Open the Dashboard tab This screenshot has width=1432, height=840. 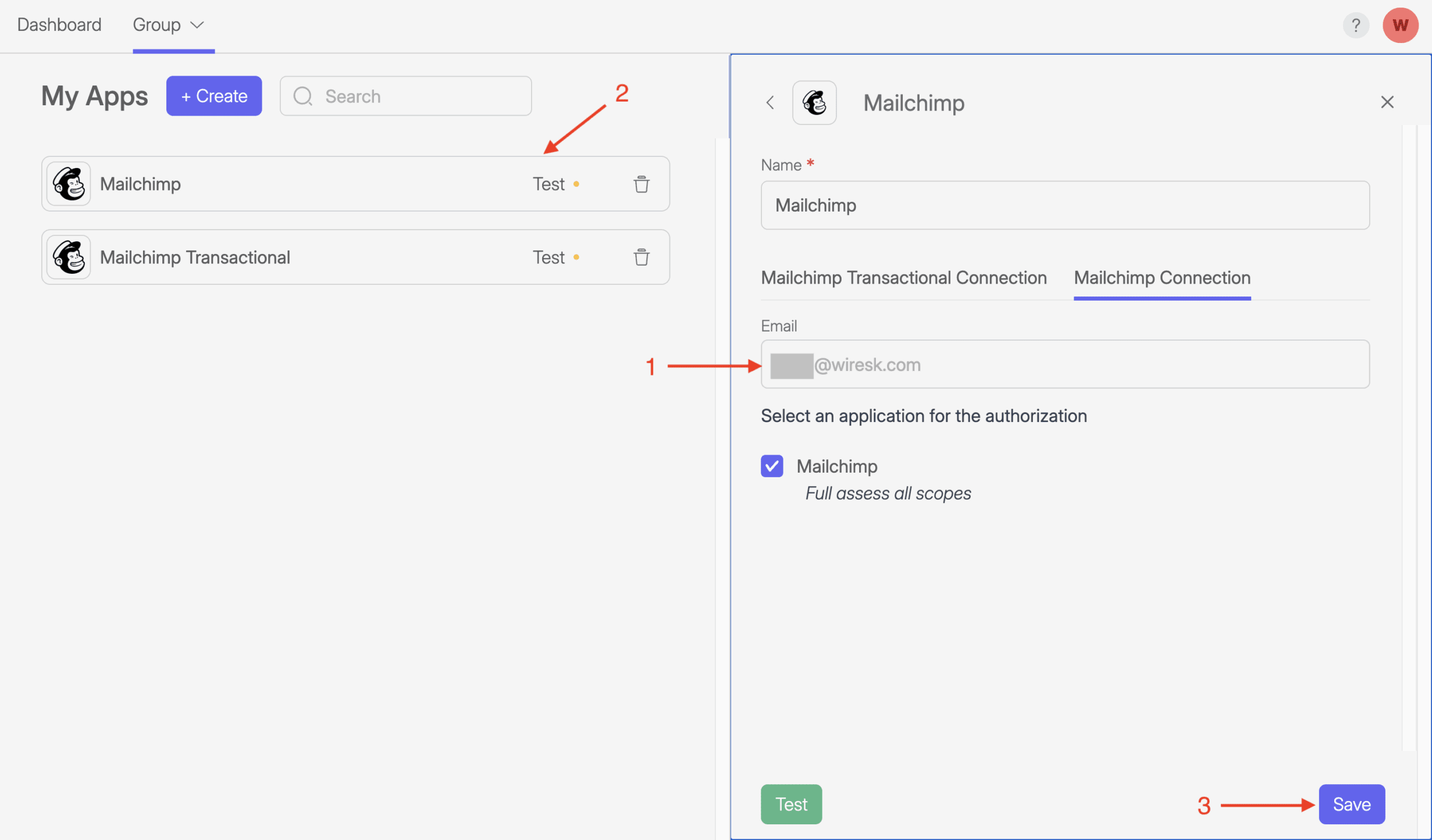click(x=59, y=25)
